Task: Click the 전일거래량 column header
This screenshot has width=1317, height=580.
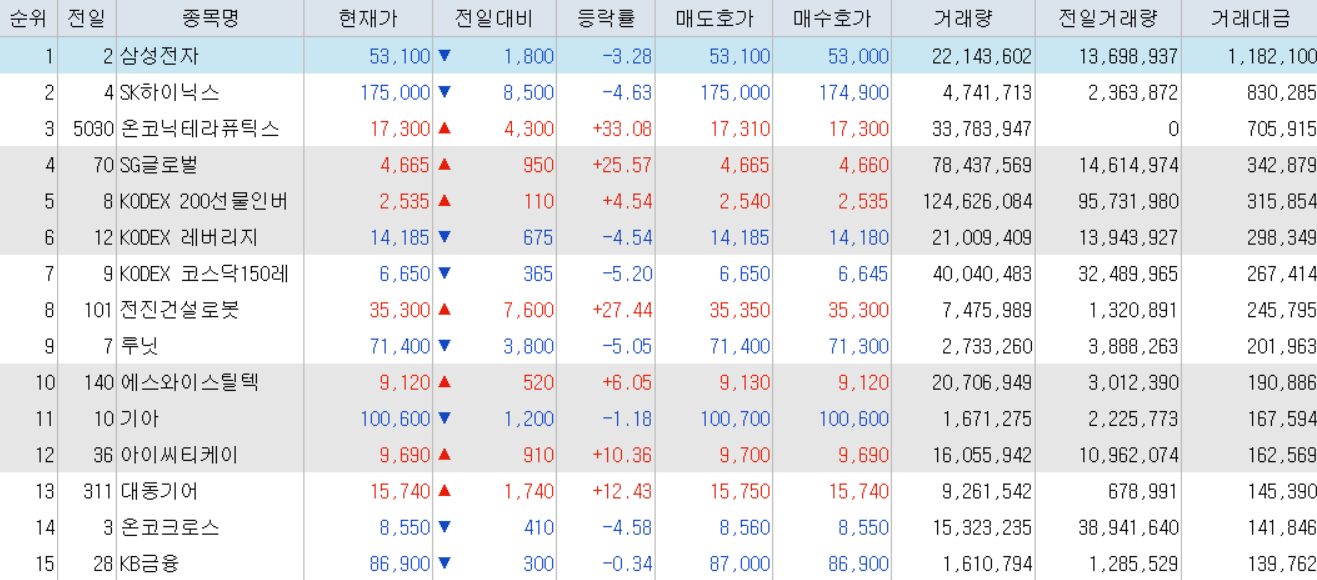Action: point(1108,18)
